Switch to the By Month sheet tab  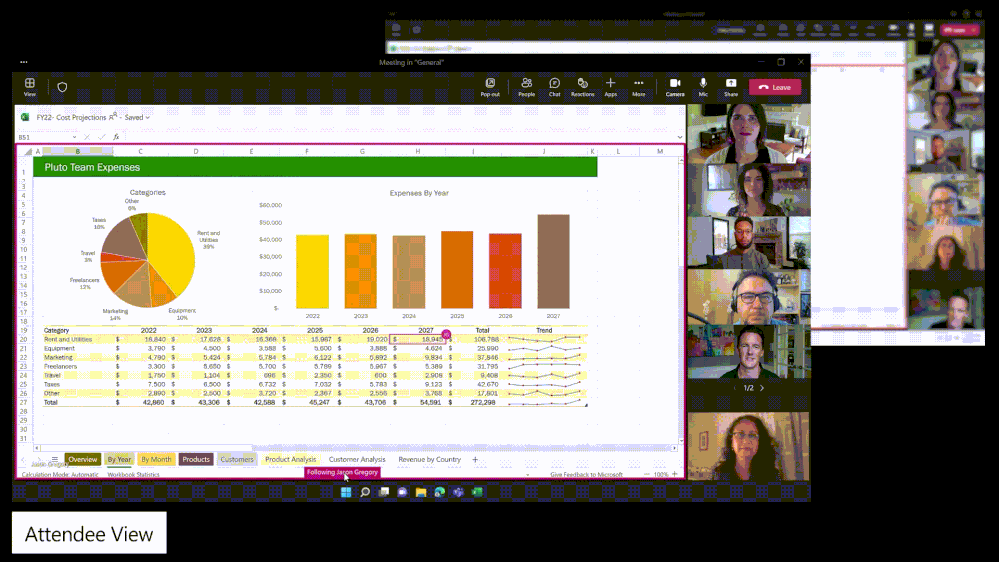[156, 459]
